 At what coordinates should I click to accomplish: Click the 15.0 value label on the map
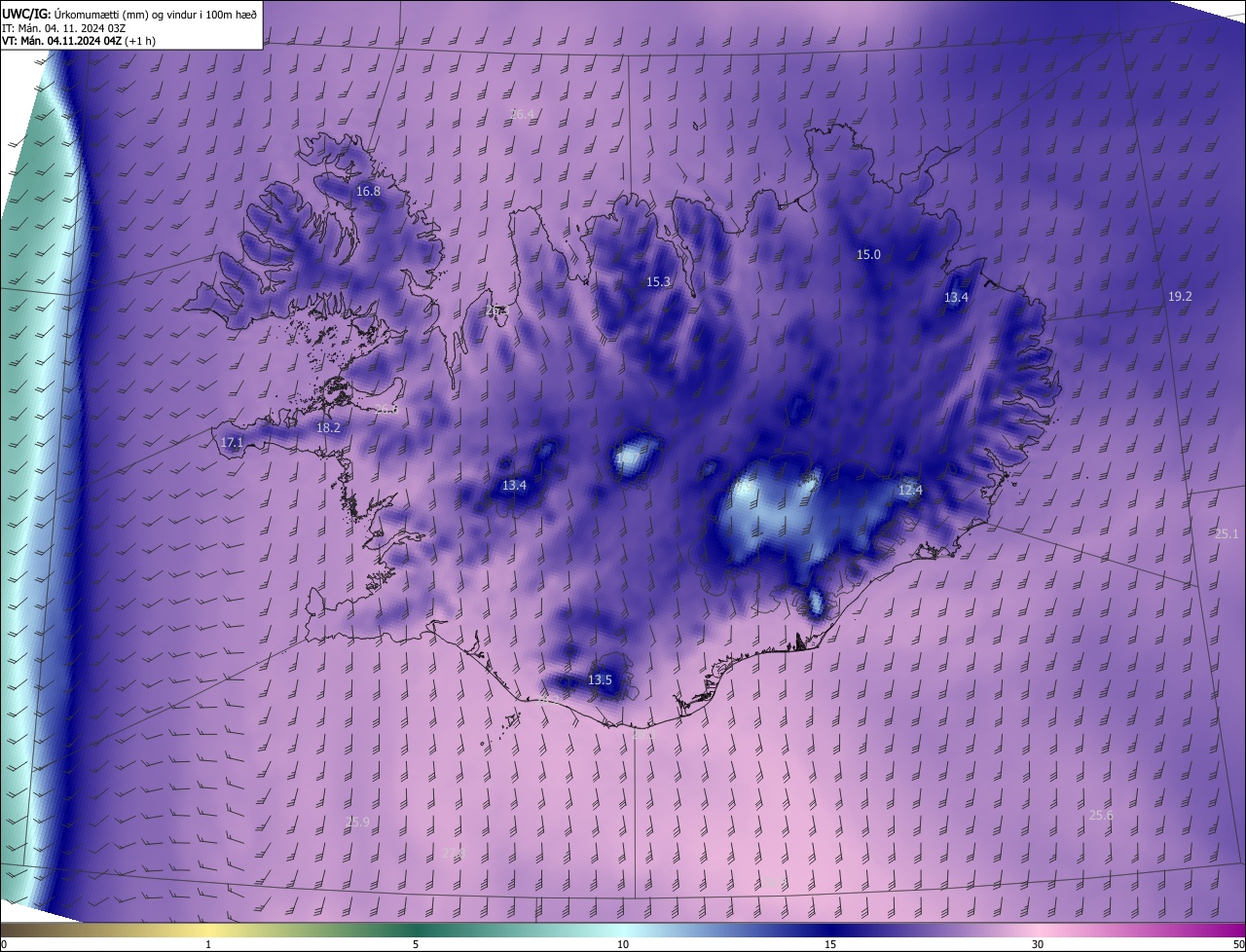coord(868,255)
